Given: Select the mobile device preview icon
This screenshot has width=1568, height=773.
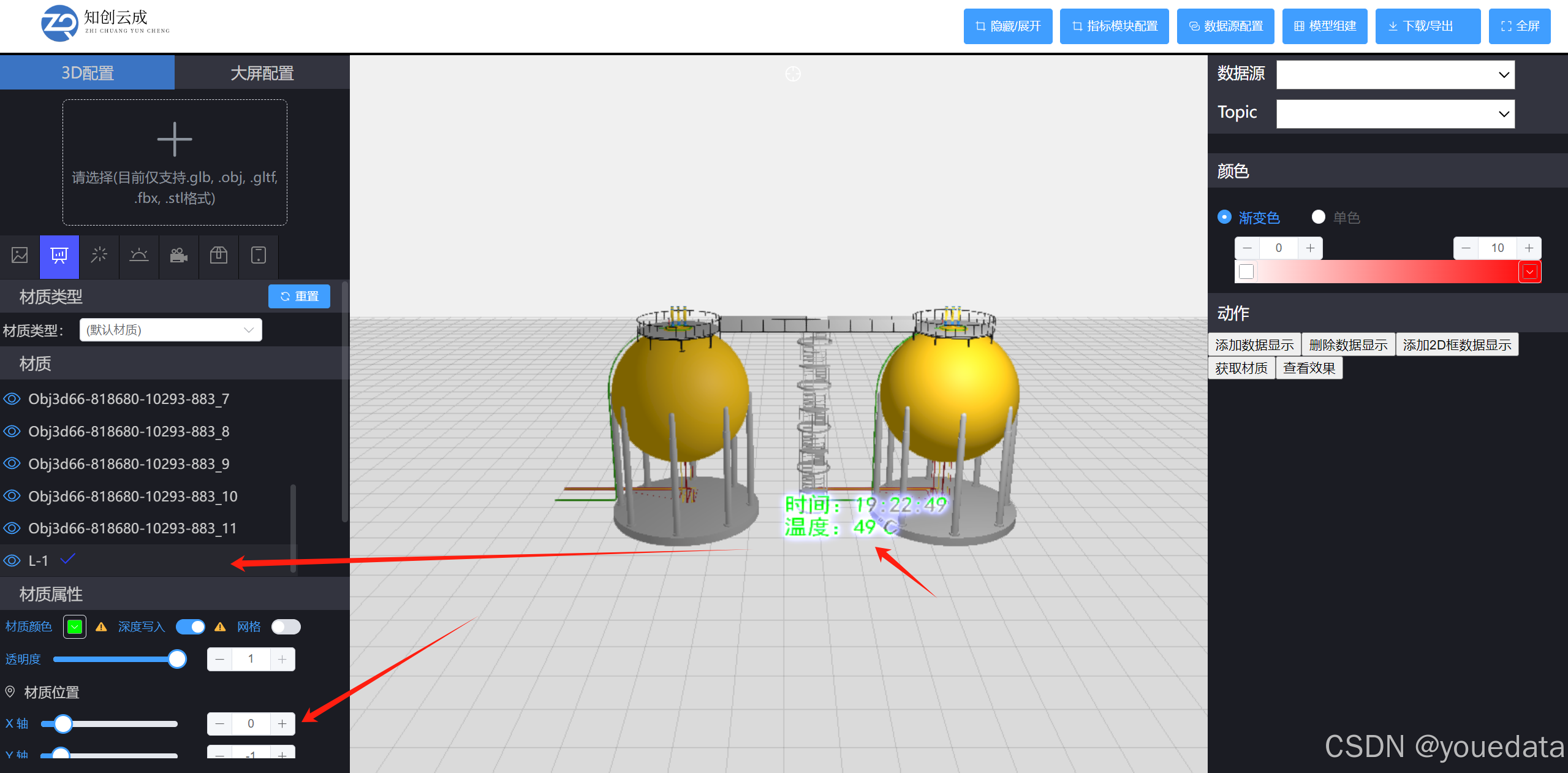Looking at the screenshot, I should [x=258, y=257].
